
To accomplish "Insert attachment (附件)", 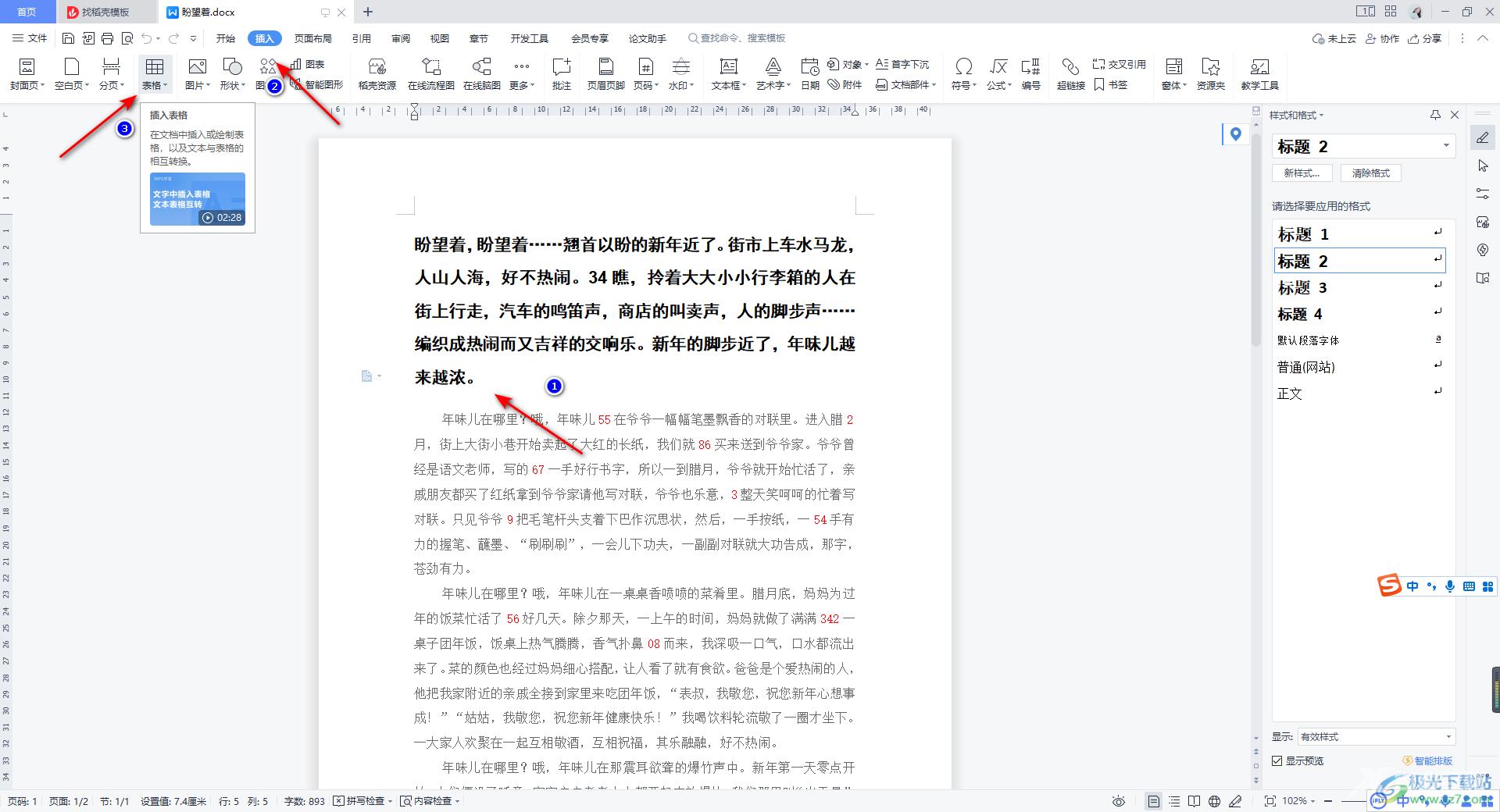I will click(x=845, y=84).
